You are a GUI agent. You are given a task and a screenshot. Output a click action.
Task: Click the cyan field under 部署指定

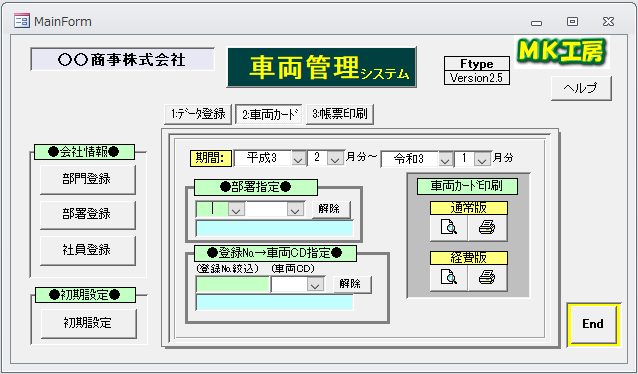(x=275, y=228)
